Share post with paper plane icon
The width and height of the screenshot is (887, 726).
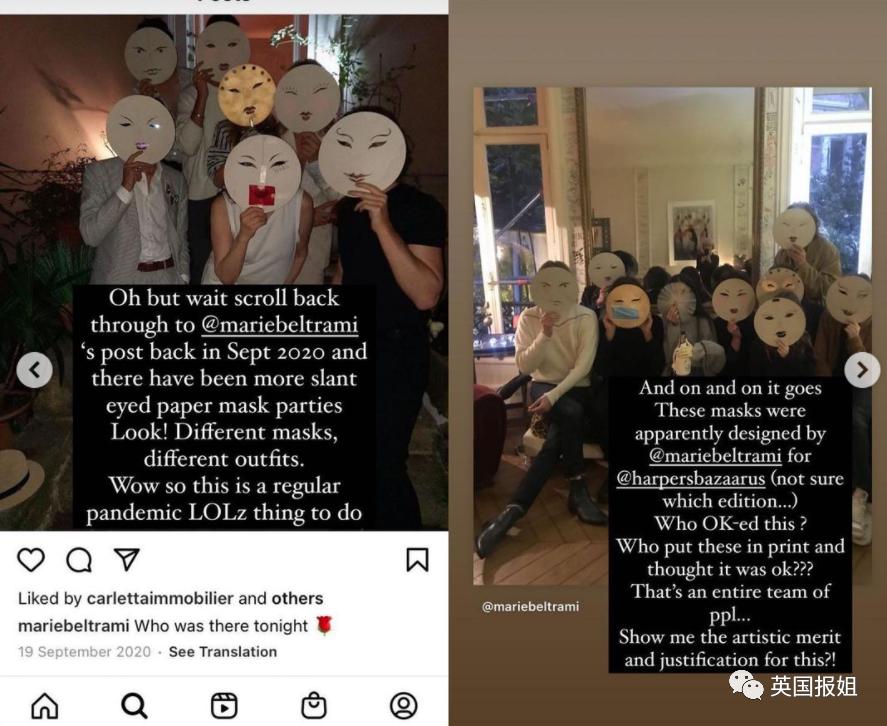(127, 559)
